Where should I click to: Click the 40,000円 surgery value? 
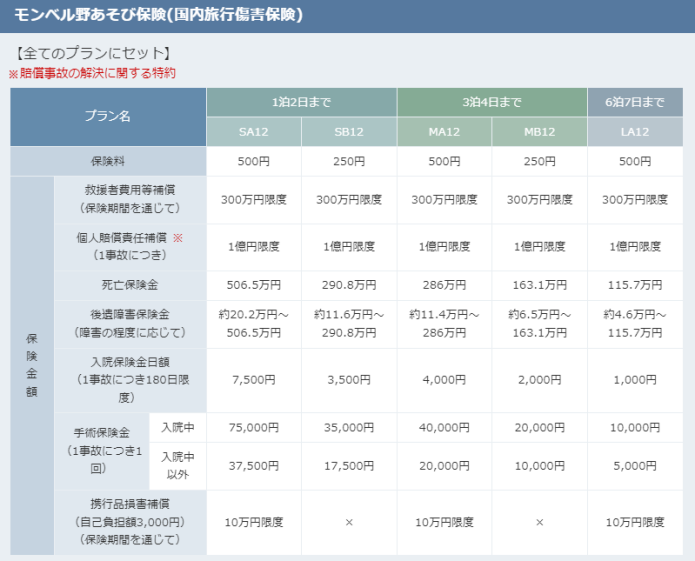(x=444, y=428)
